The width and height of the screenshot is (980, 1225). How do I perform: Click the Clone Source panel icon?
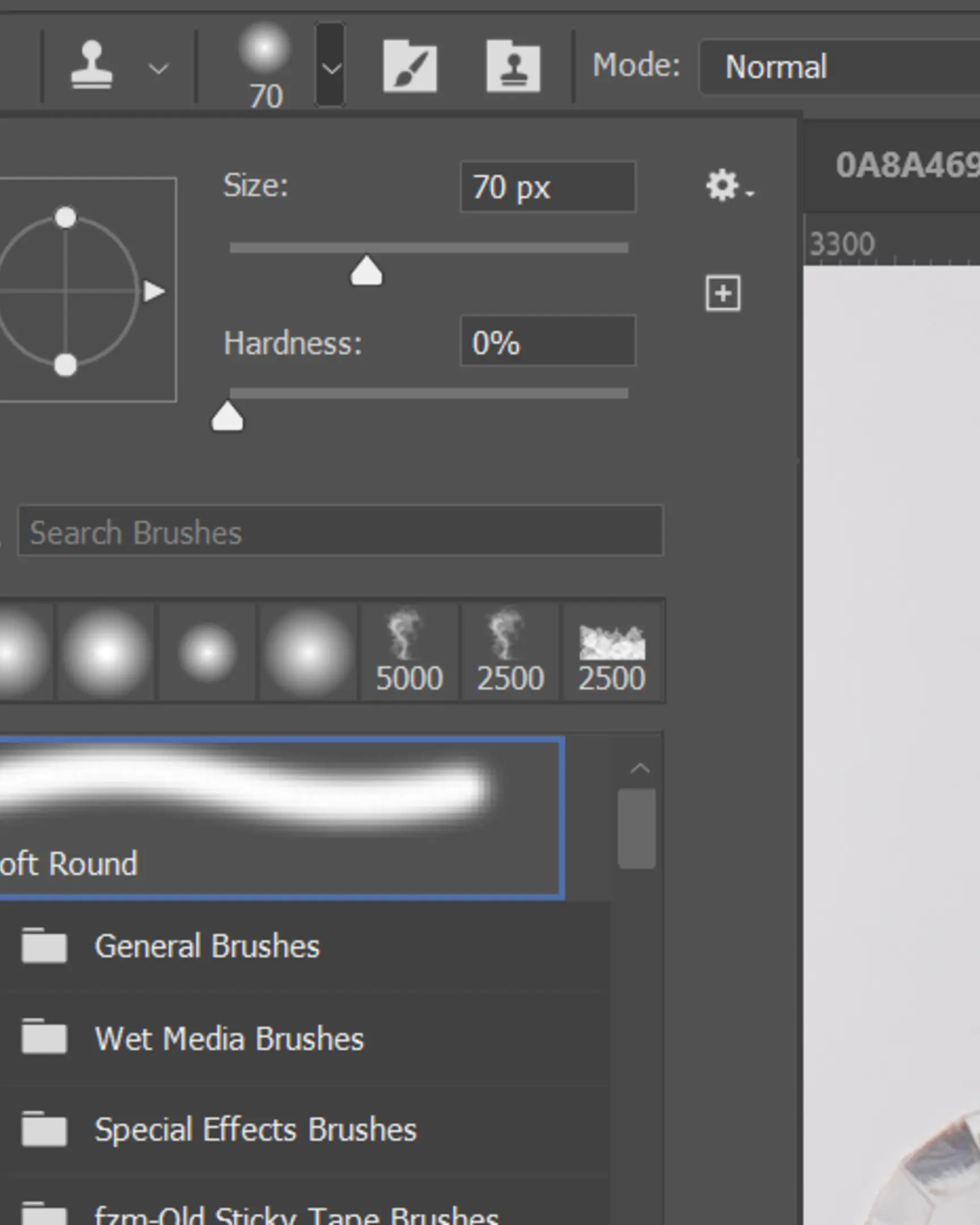tap(513, 65)
